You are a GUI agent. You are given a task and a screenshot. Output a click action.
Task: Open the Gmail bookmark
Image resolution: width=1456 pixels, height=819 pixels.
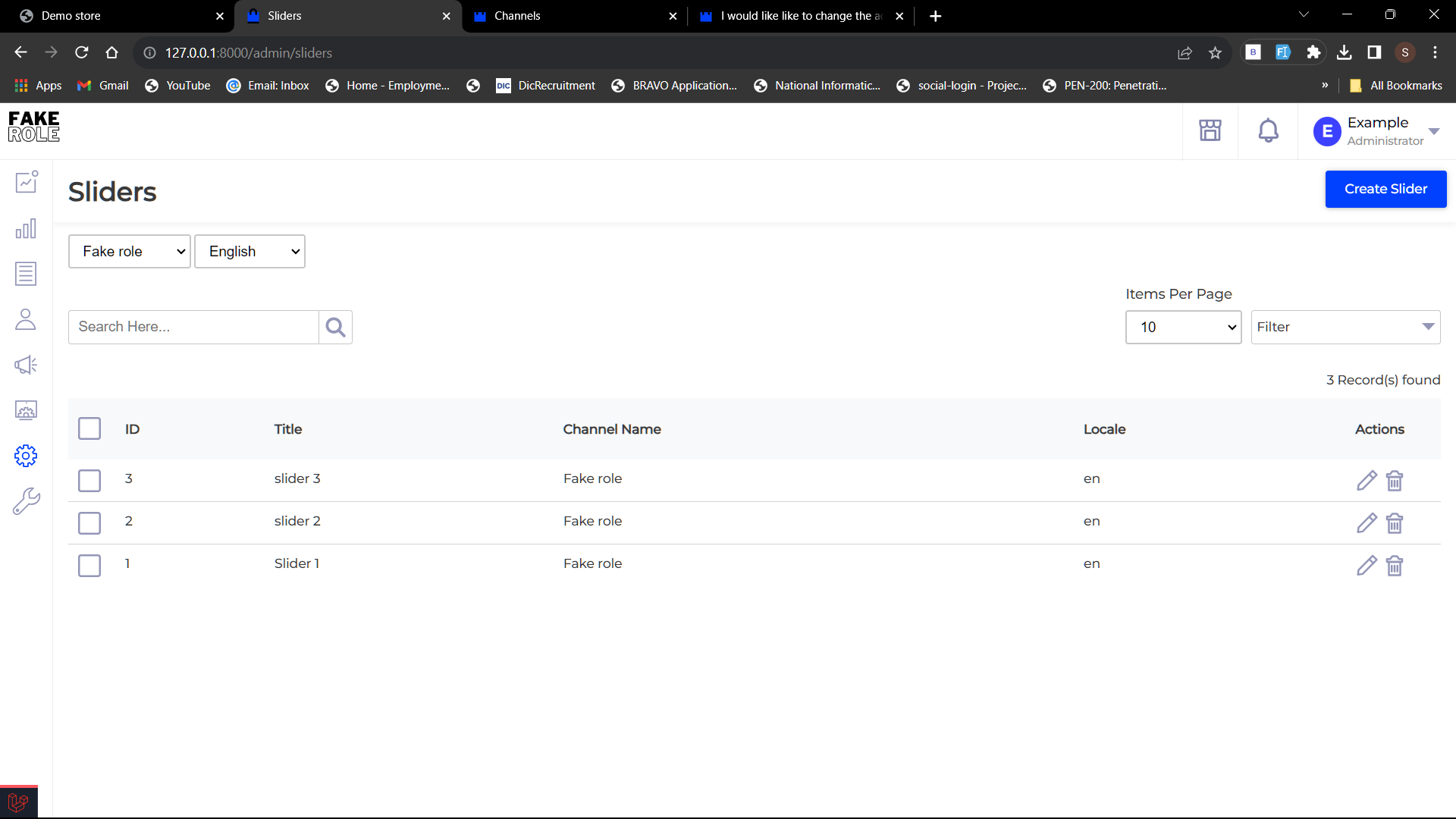(x=103, y=85)
